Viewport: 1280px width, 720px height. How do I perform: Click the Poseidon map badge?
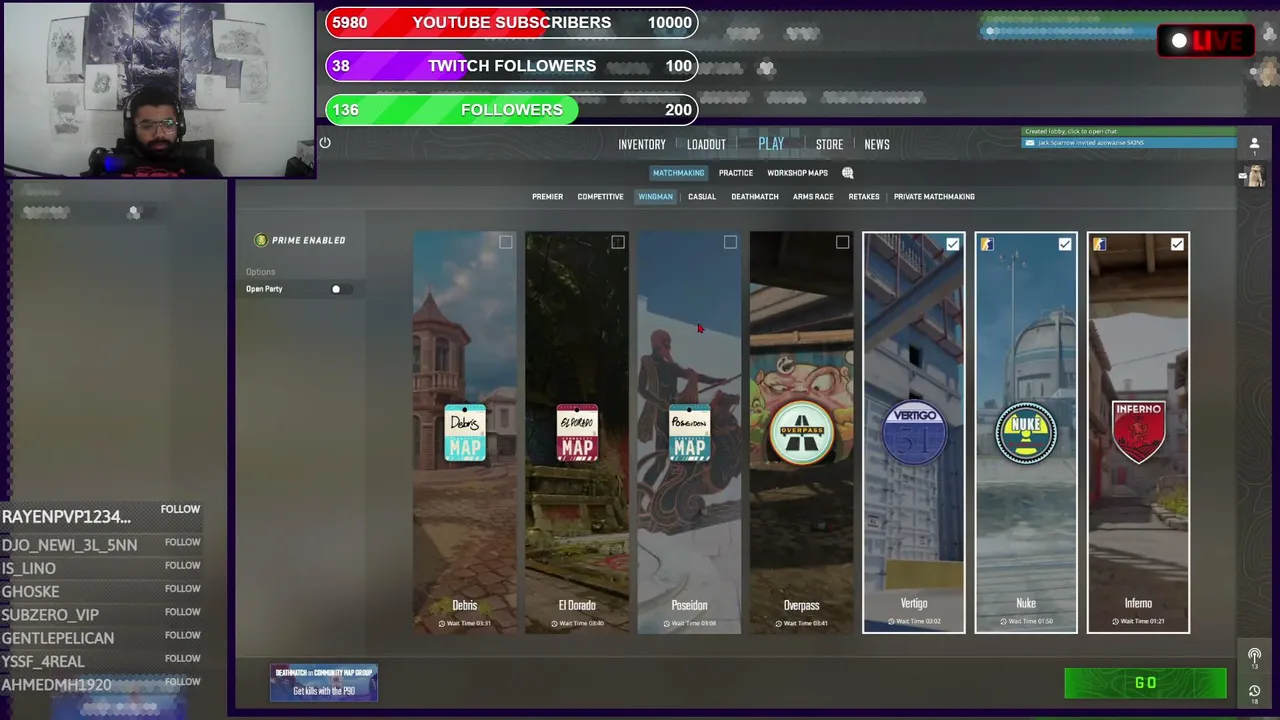pos(689,433)
